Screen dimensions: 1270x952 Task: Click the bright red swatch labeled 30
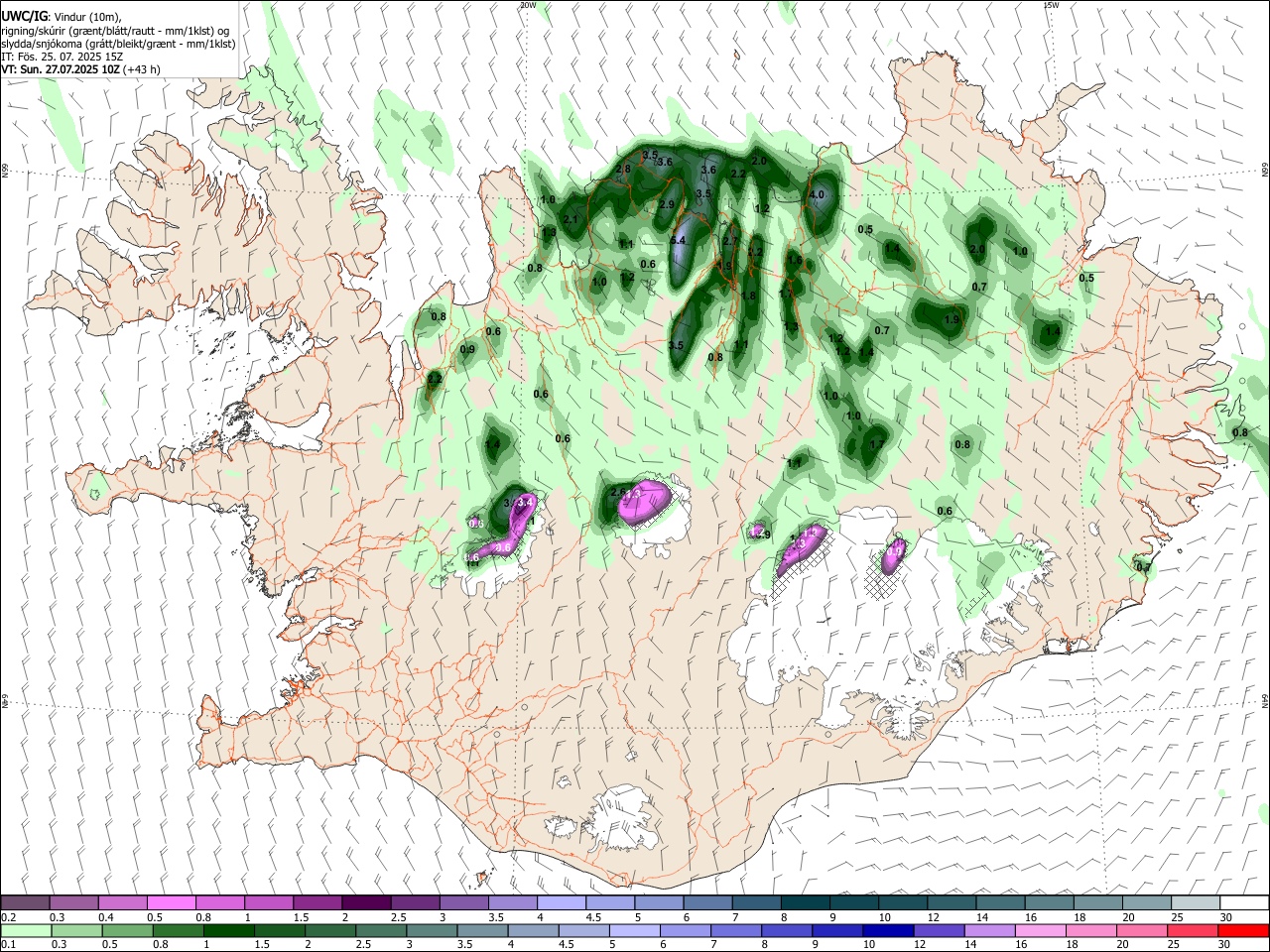(1244, 930)
